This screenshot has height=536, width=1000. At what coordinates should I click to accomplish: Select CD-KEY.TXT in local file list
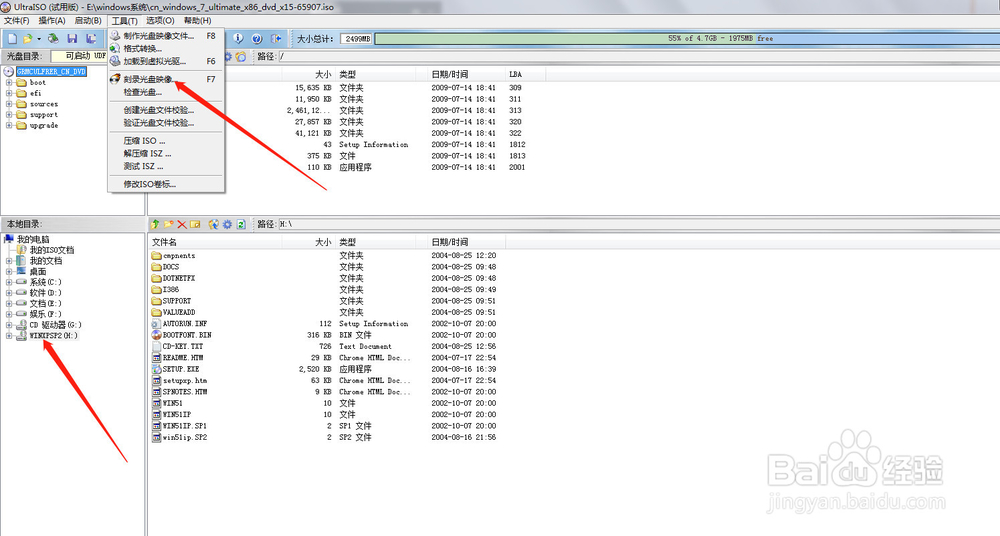pos(182,346)
